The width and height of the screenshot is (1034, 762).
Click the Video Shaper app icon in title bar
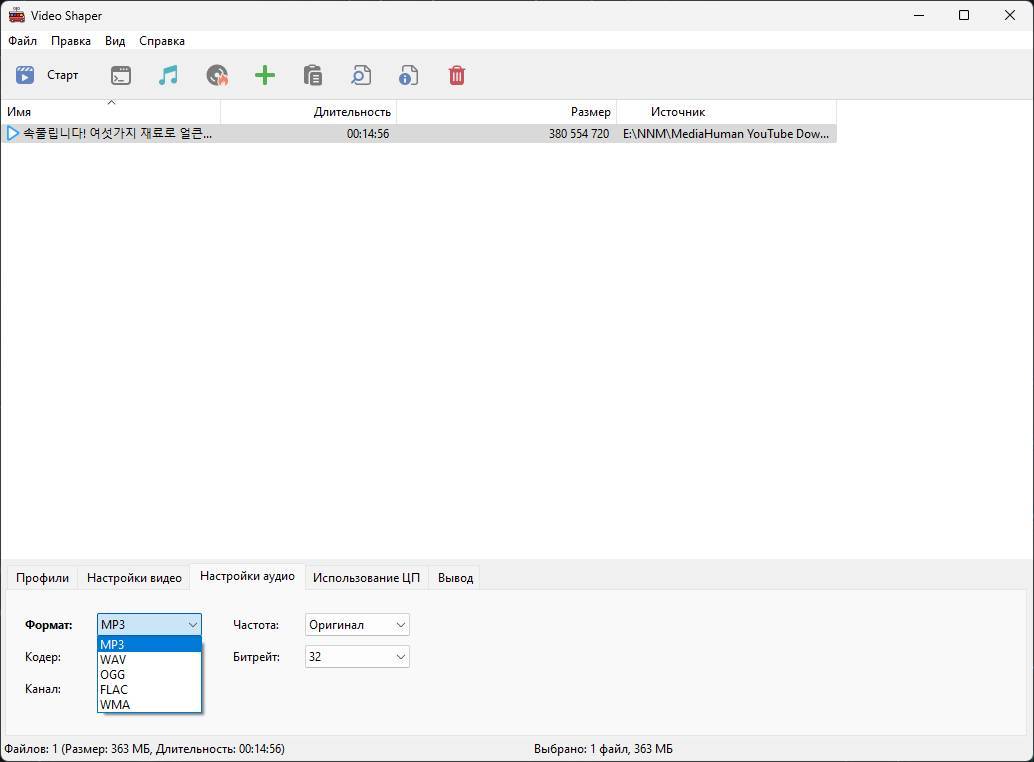tap(16, 15)
